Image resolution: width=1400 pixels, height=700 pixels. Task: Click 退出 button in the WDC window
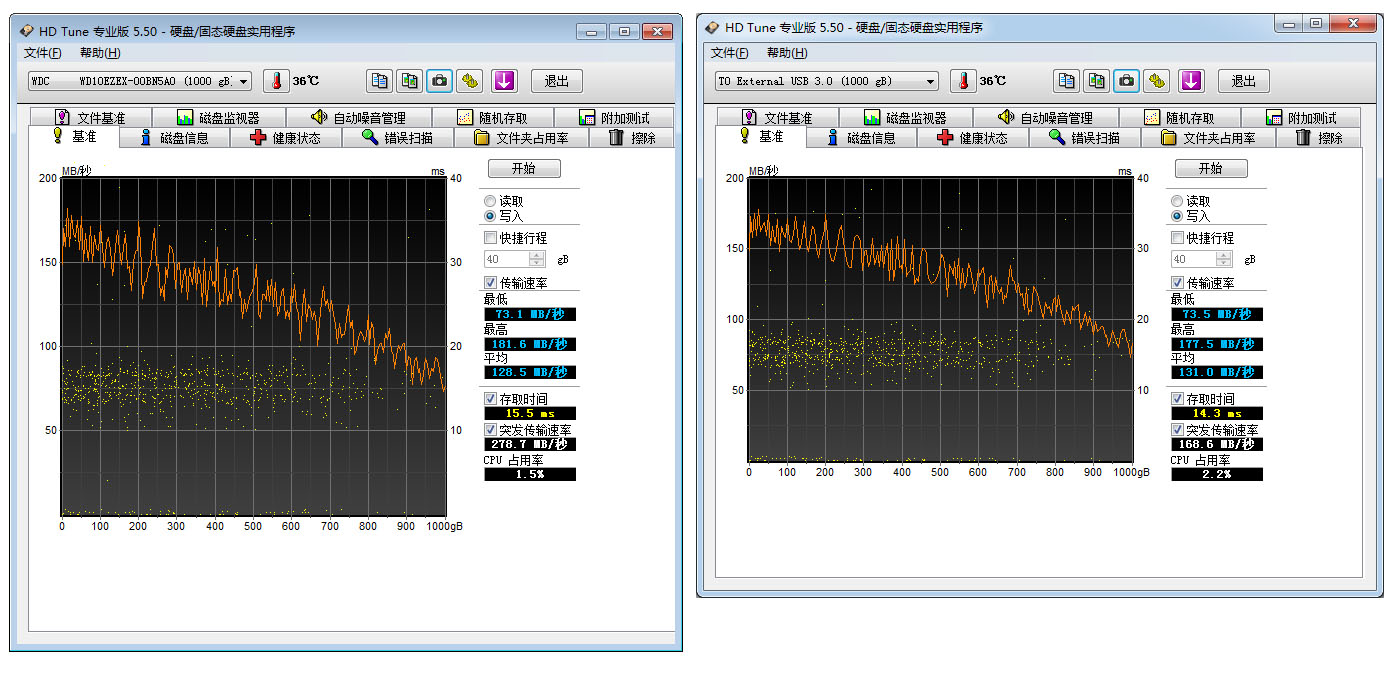[x=557, y=81]
